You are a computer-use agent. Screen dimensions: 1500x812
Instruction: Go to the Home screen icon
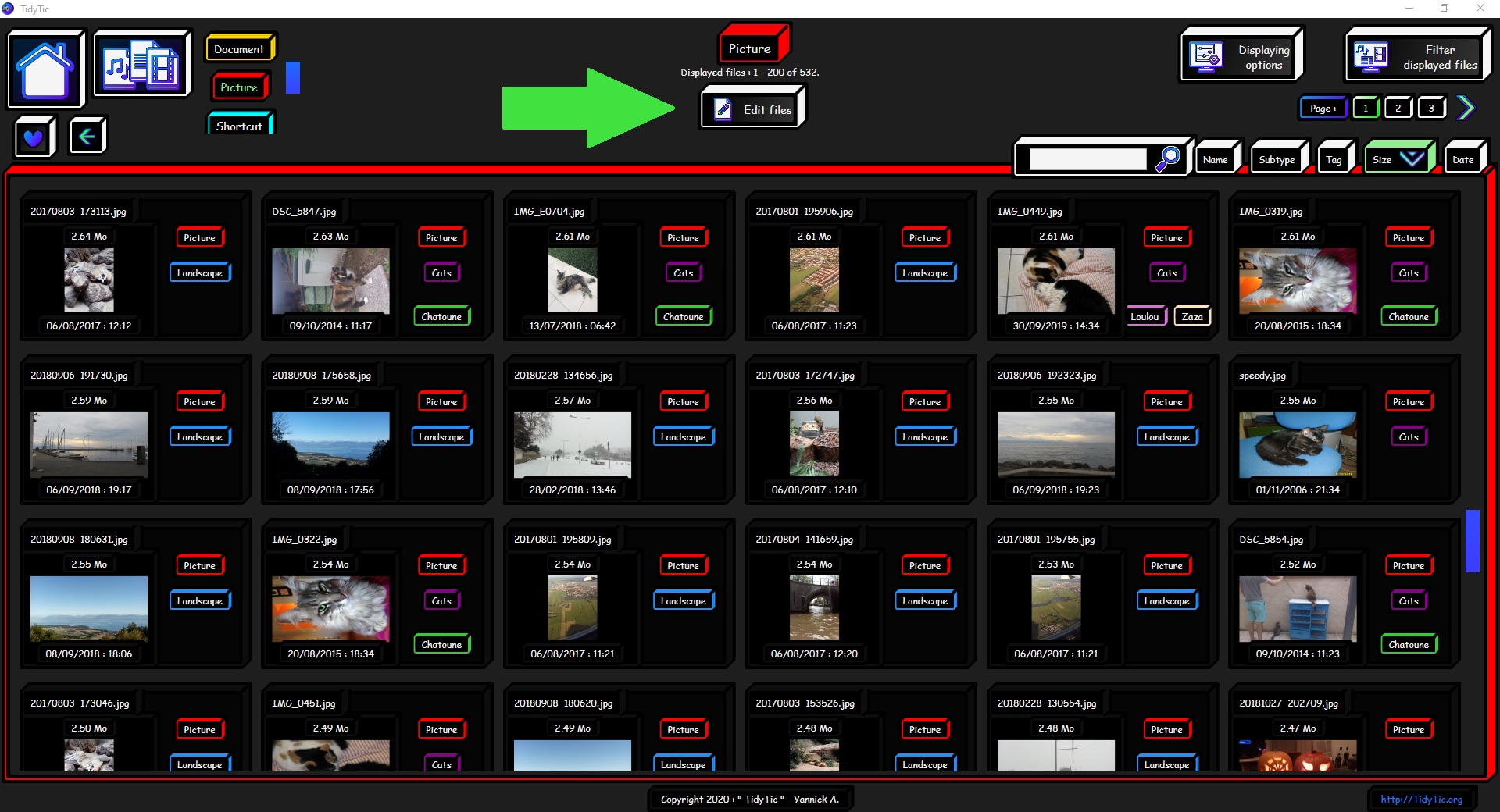(45, 69)
